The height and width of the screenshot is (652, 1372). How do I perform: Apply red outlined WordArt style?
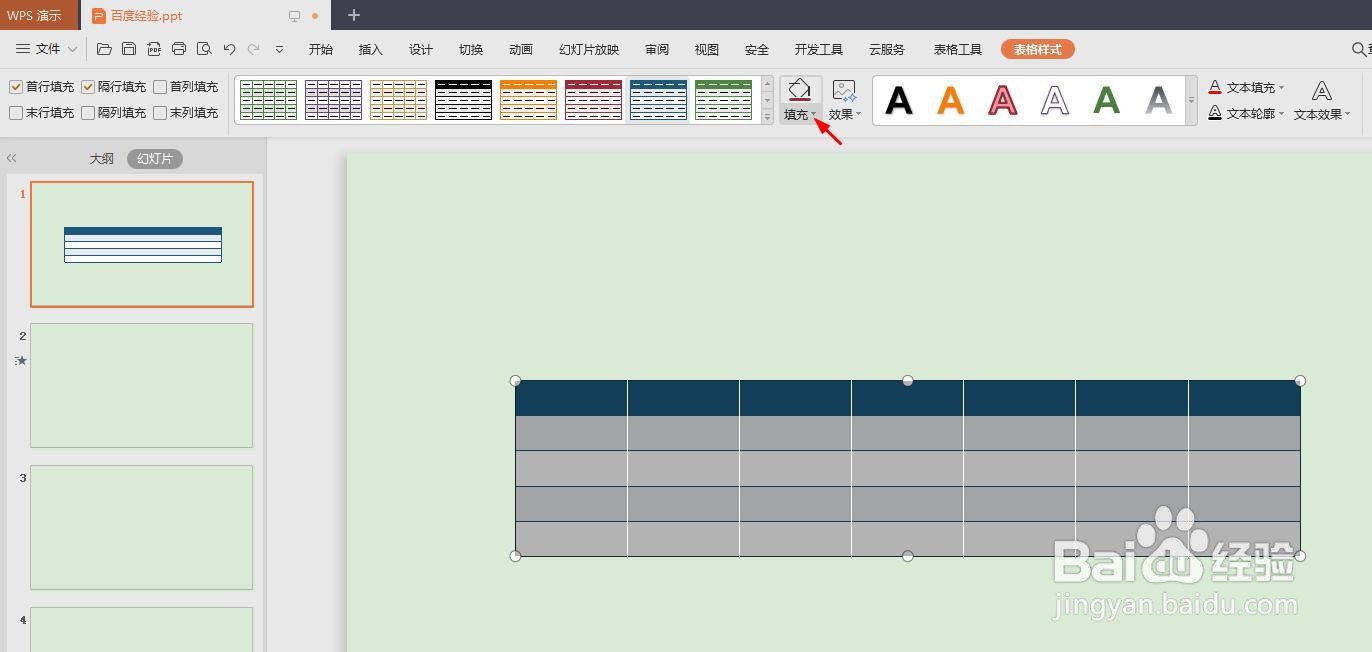click(x=1003, y=100)
